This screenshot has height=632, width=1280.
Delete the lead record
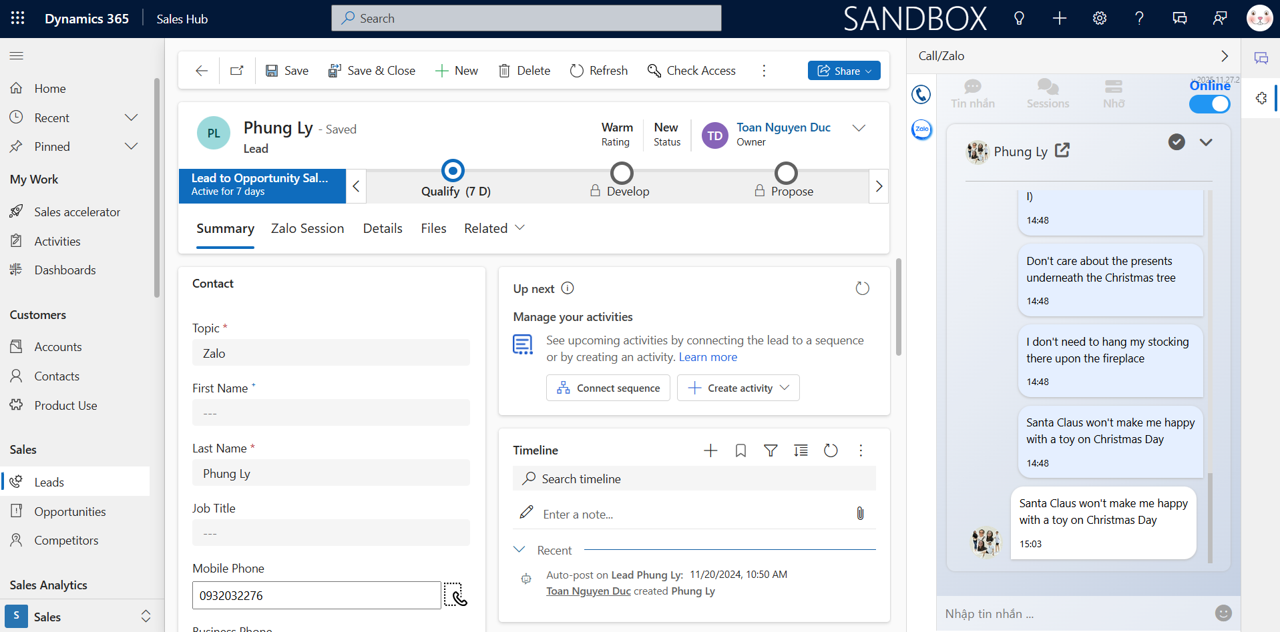[x=524, y=71]
